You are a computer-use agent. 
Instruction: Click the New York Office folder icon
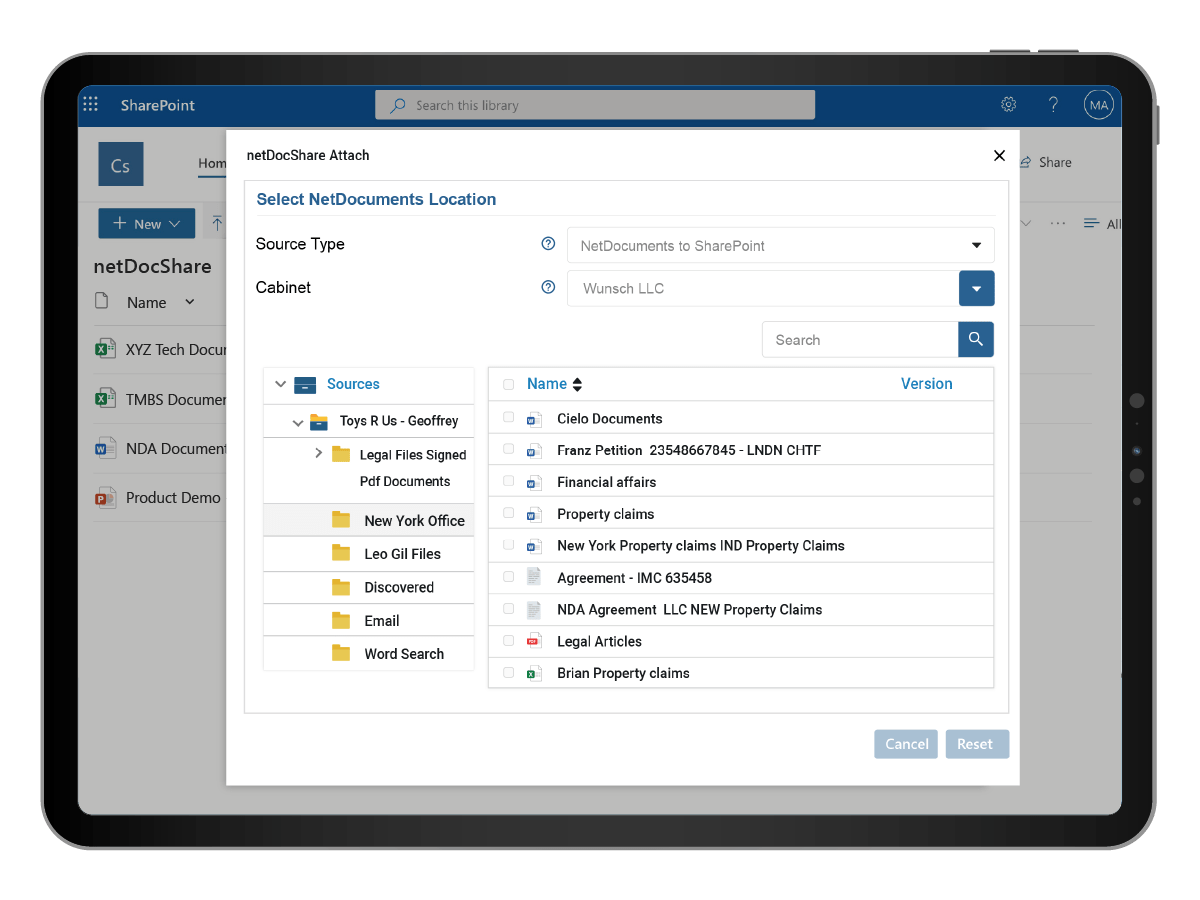coord(342,520)
